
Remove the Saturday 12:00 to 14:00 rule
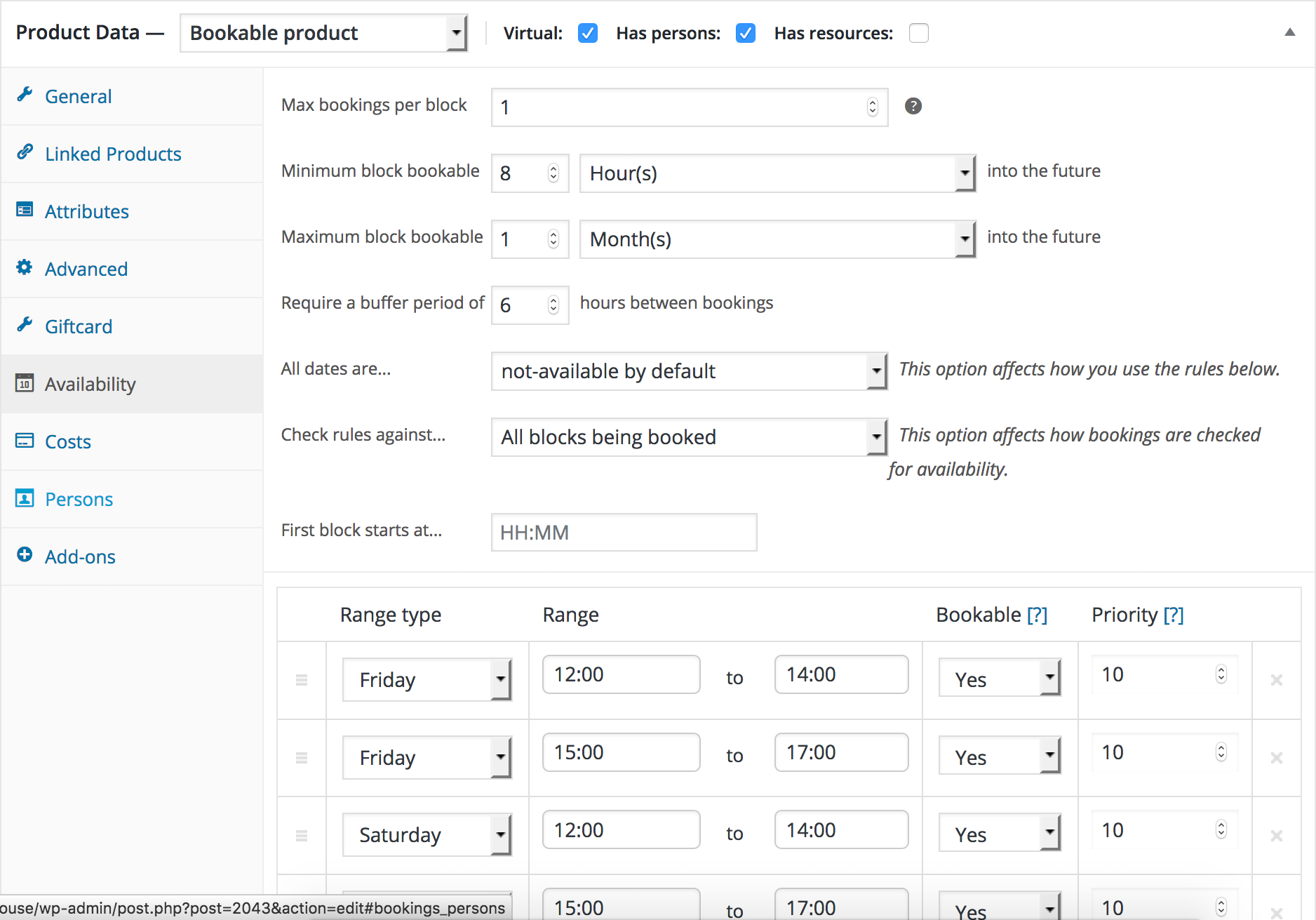[1277, 836]
